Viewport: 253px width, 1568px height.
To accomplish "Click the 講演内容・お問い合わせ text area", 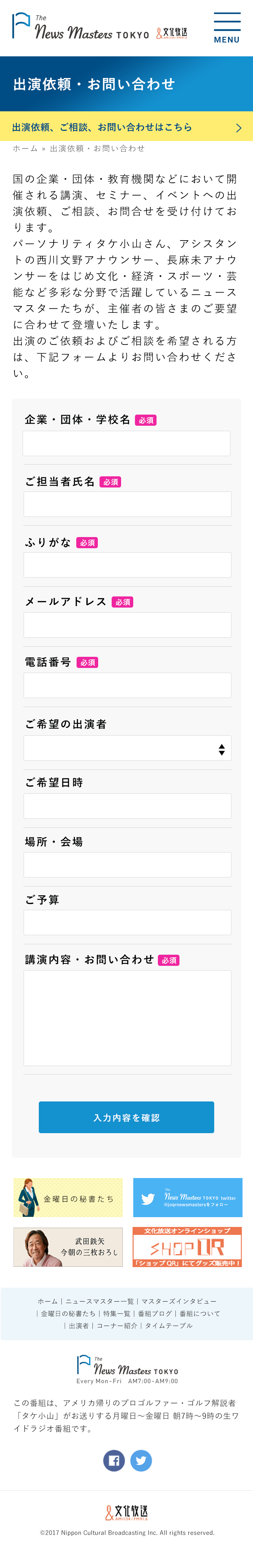I will coord(127,1018).
